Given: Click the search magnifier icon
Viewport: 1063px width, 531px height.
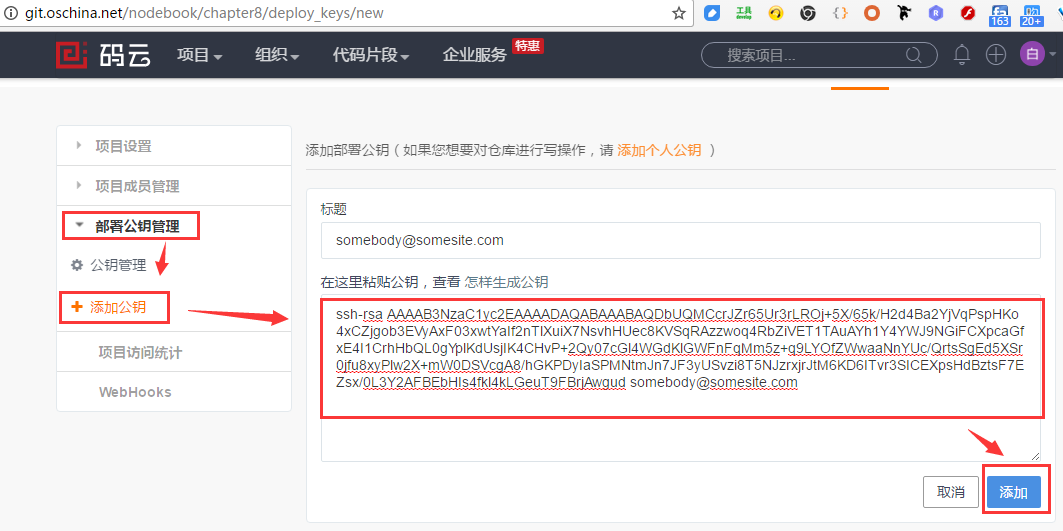Looking at the screenshot, I should pos(914,55).
